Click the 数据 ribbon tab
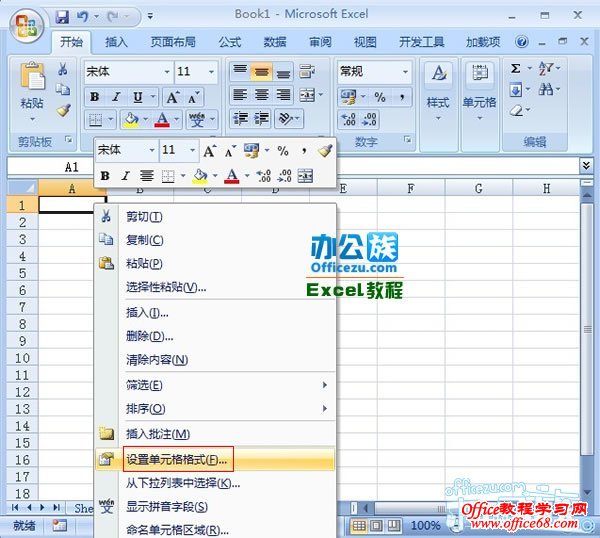The height and width of the screenshot is (538, 600). point(275,42)
